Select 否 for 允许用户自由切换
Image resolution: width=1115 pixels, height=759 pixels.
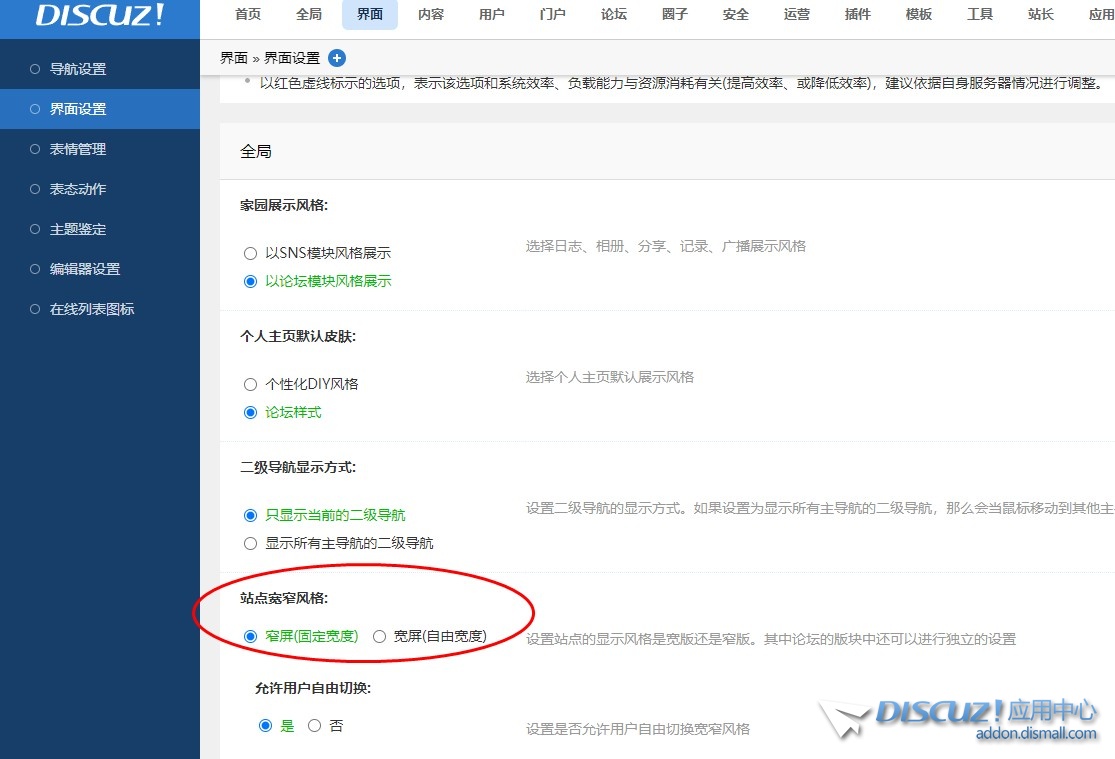[315, 726]
